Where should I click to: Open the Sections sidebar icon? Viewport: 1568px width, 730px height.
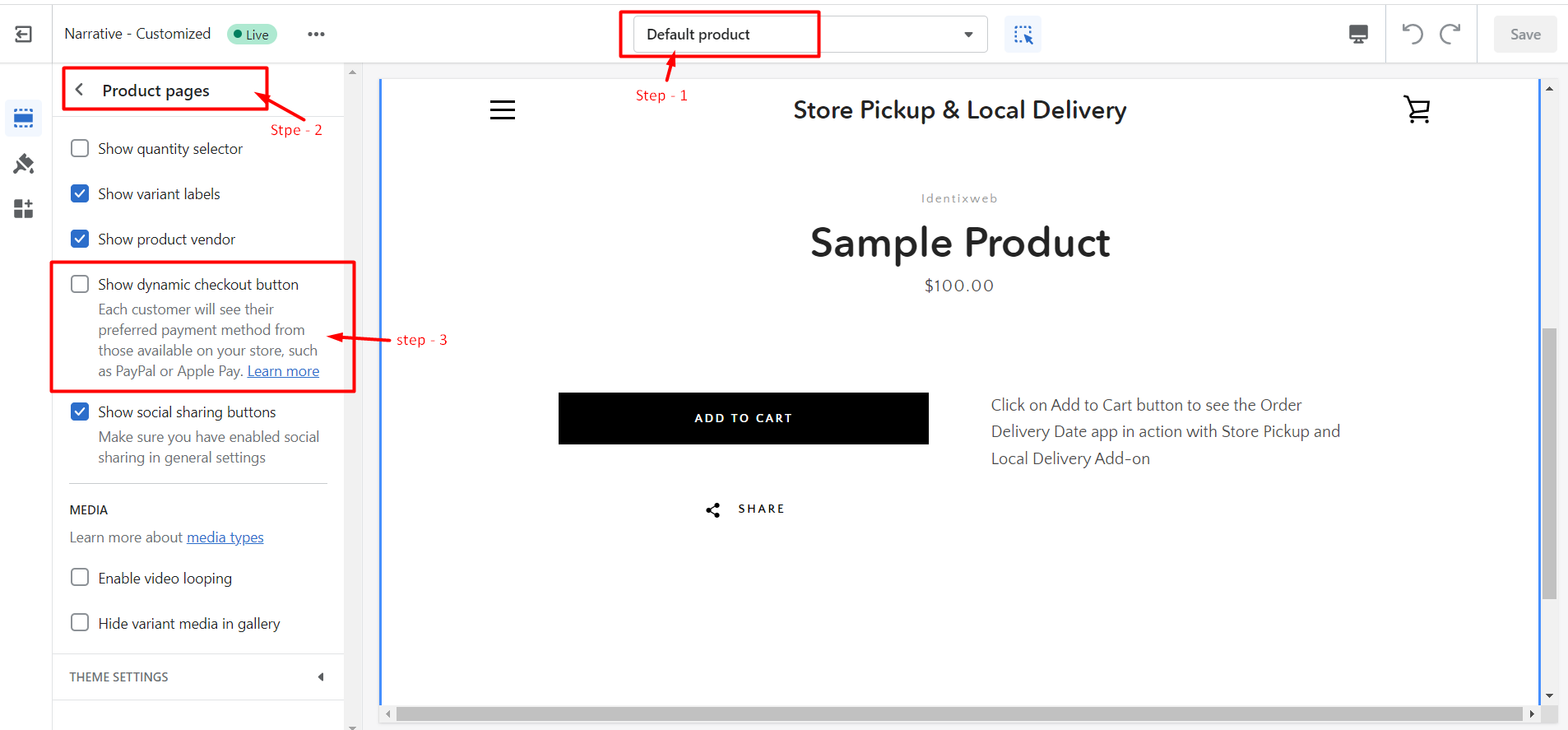coord(24,118)
